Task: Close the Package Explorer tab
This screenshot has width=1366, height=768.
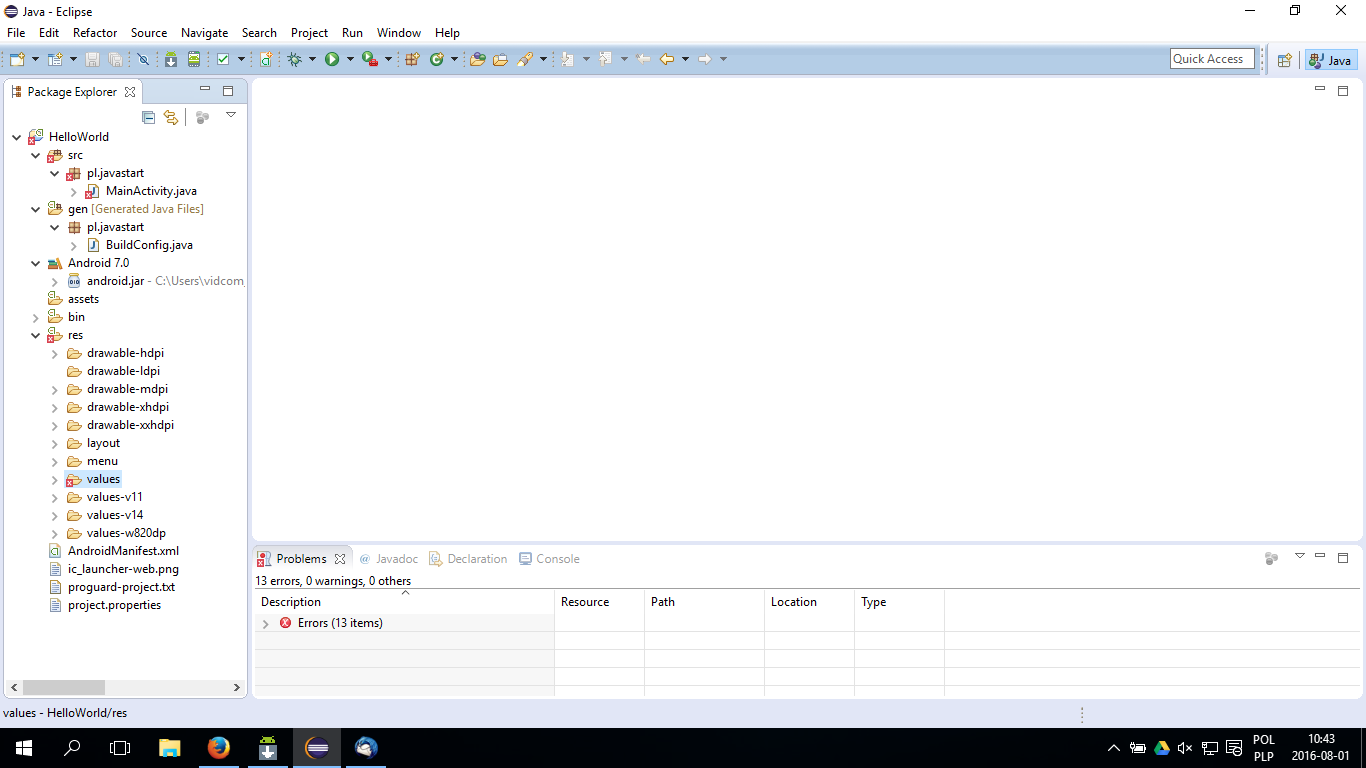Action: click(130, 92)
